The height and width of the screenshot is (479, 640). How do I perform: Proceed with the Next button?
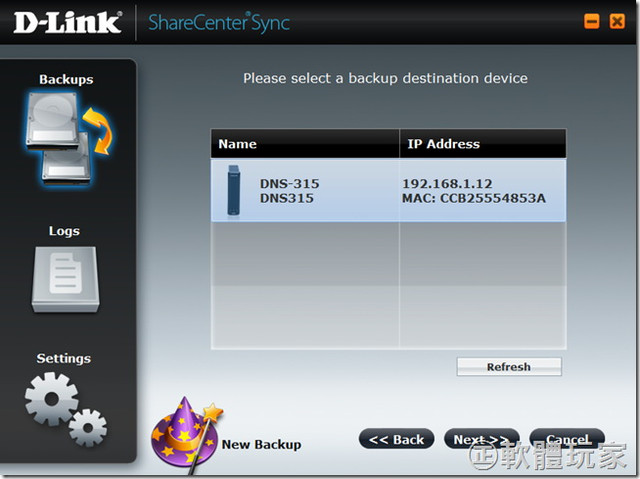(x=482, y=440)
